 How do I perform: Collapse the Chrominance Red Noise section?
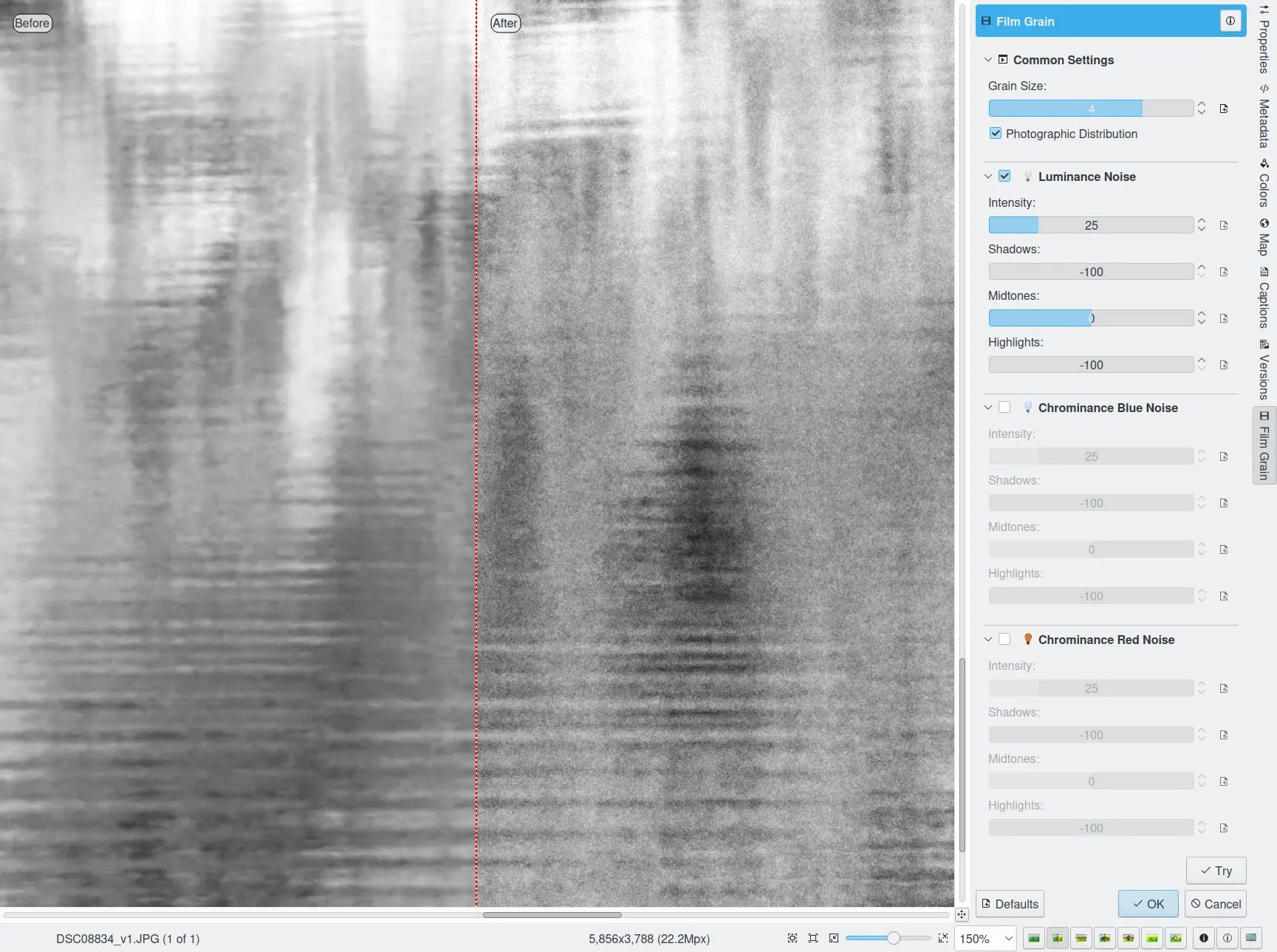point(988,640)
